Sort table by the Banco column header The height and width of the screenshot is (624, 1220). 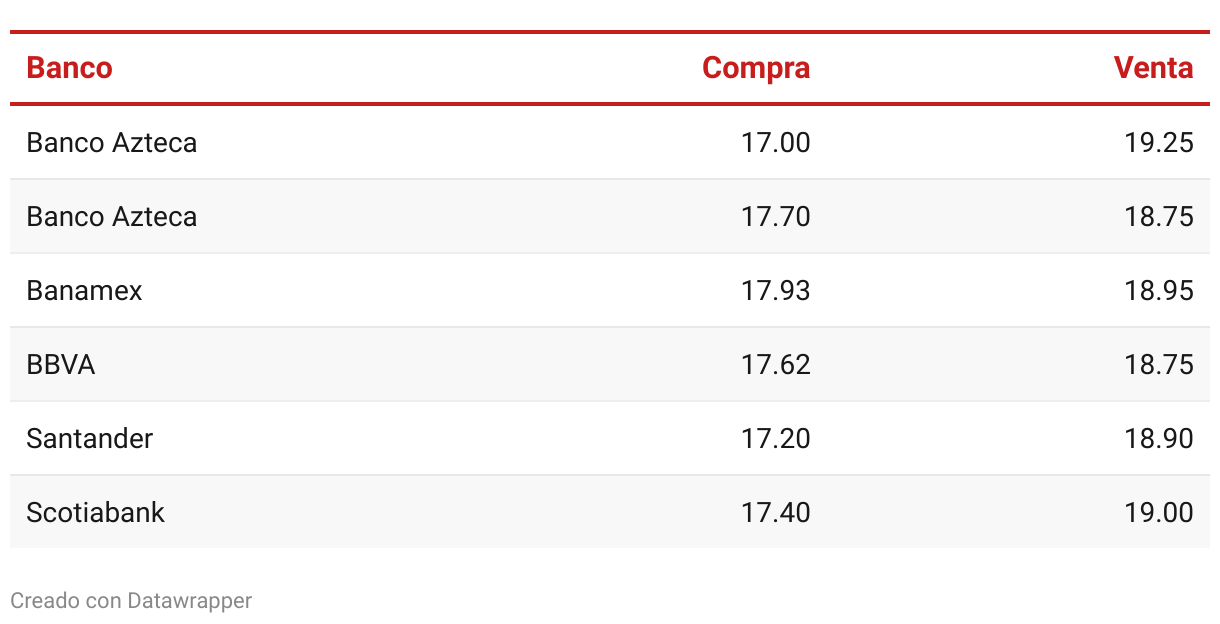(69, 68)
